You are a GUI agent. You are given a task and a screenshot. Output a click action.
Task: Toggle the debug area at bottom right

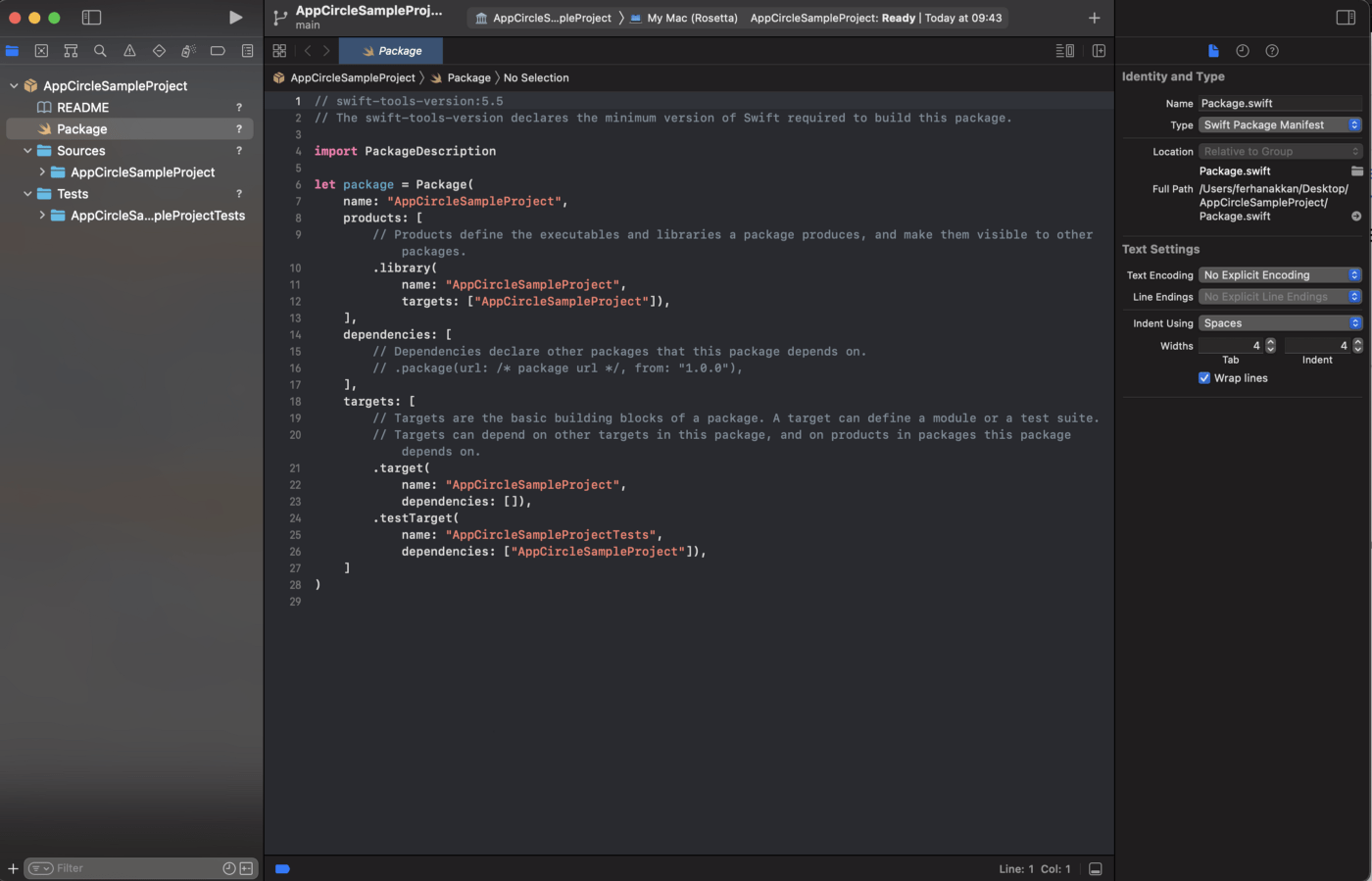(1096, 869)
